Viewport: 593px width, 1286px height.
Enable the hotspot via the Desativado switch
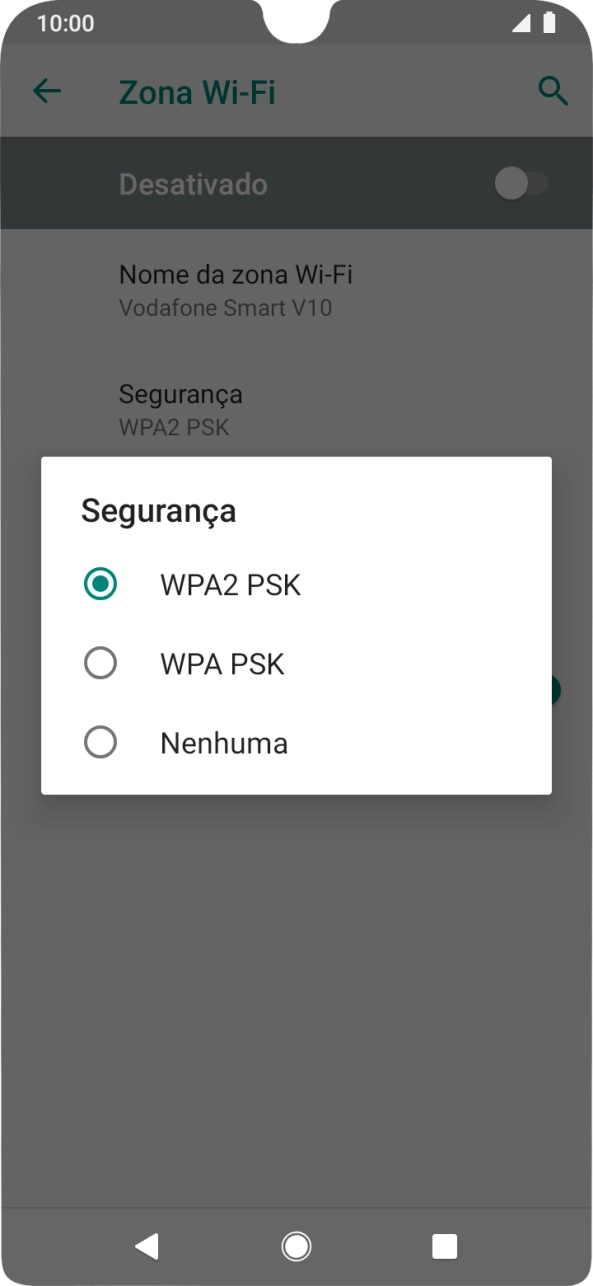(x=523, y=183)
